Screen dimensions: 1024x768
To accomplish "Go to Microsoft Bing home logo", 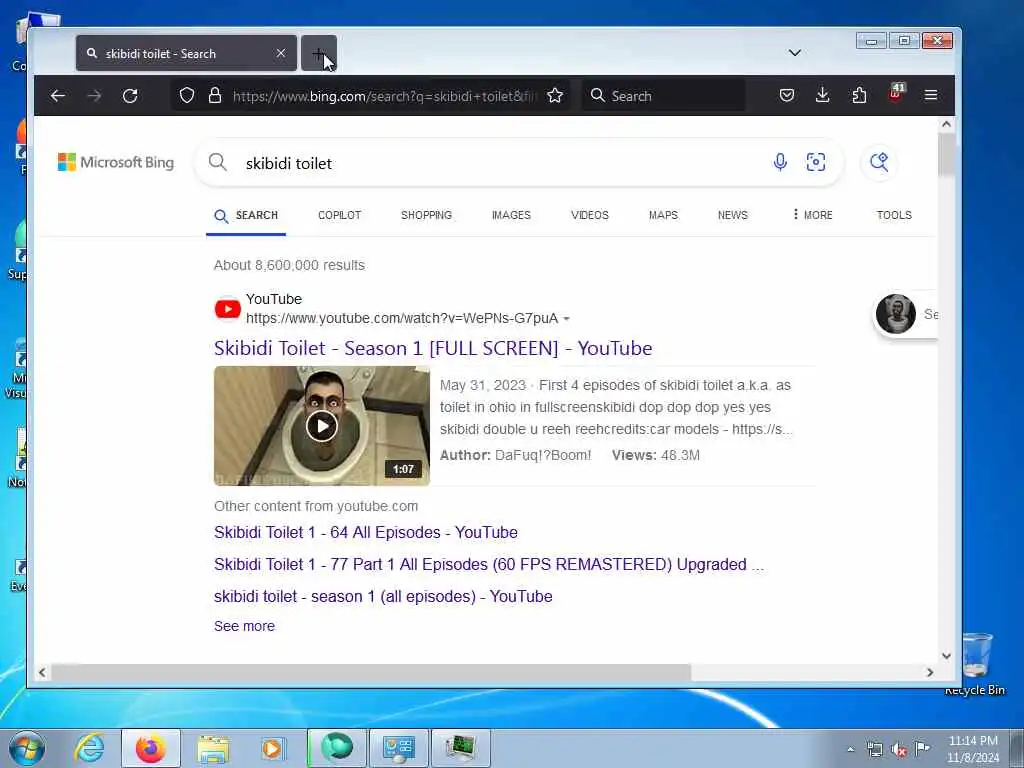I will [116, 162].
